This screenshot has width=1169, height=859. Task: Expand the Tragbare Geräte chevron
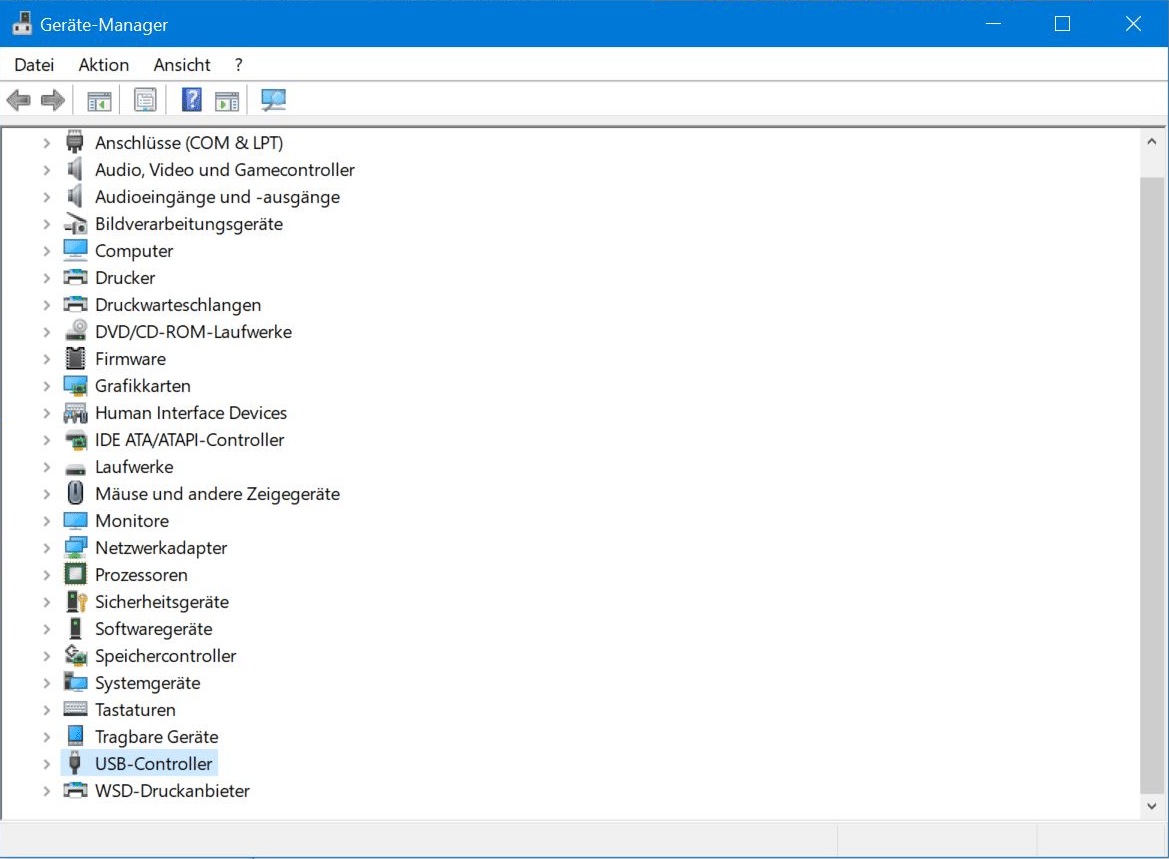pos(46,737)
